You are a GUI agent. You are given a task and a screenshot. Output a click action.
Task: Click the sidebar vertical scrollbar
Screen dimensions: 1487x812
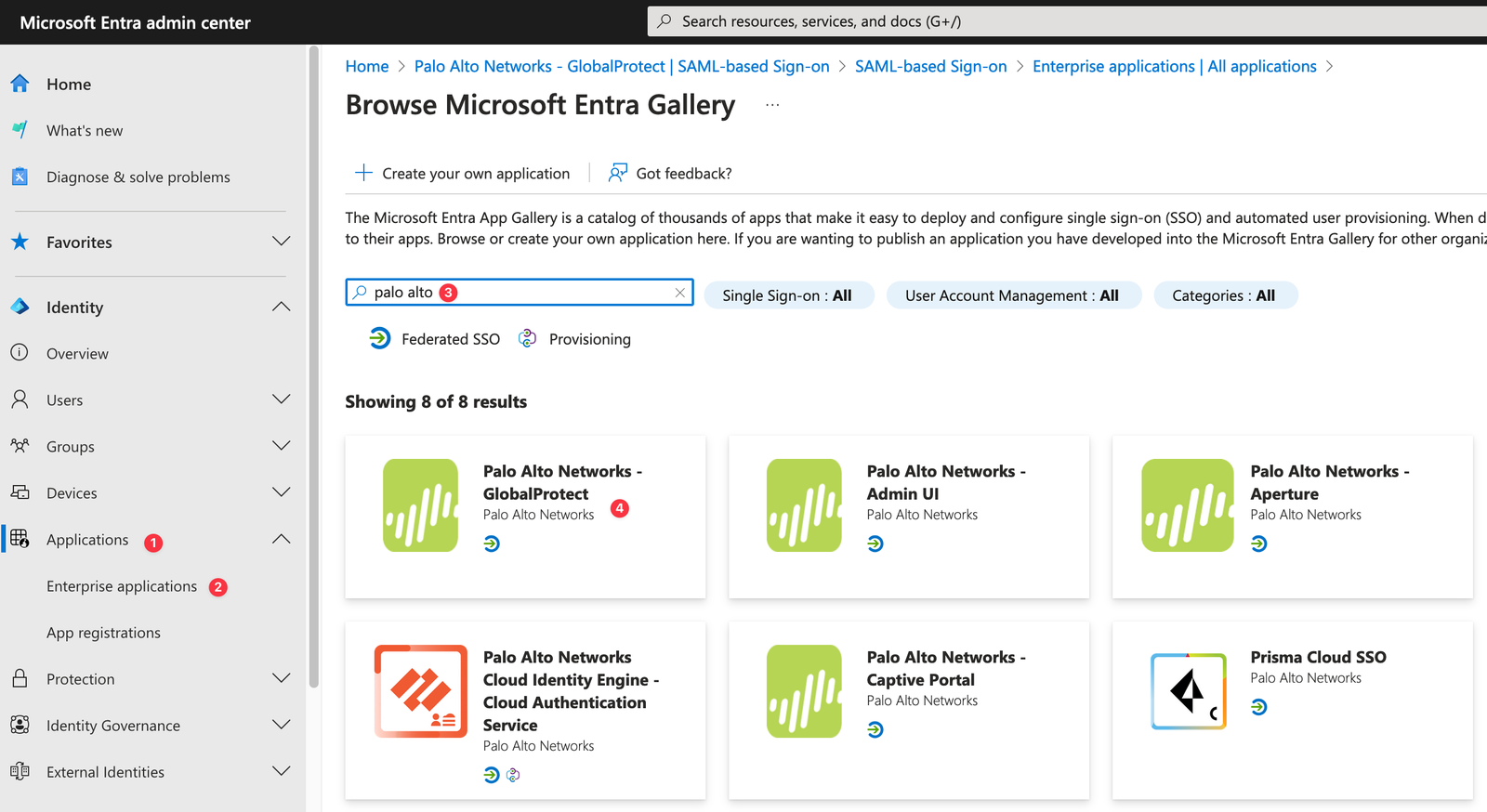[314, 372]
